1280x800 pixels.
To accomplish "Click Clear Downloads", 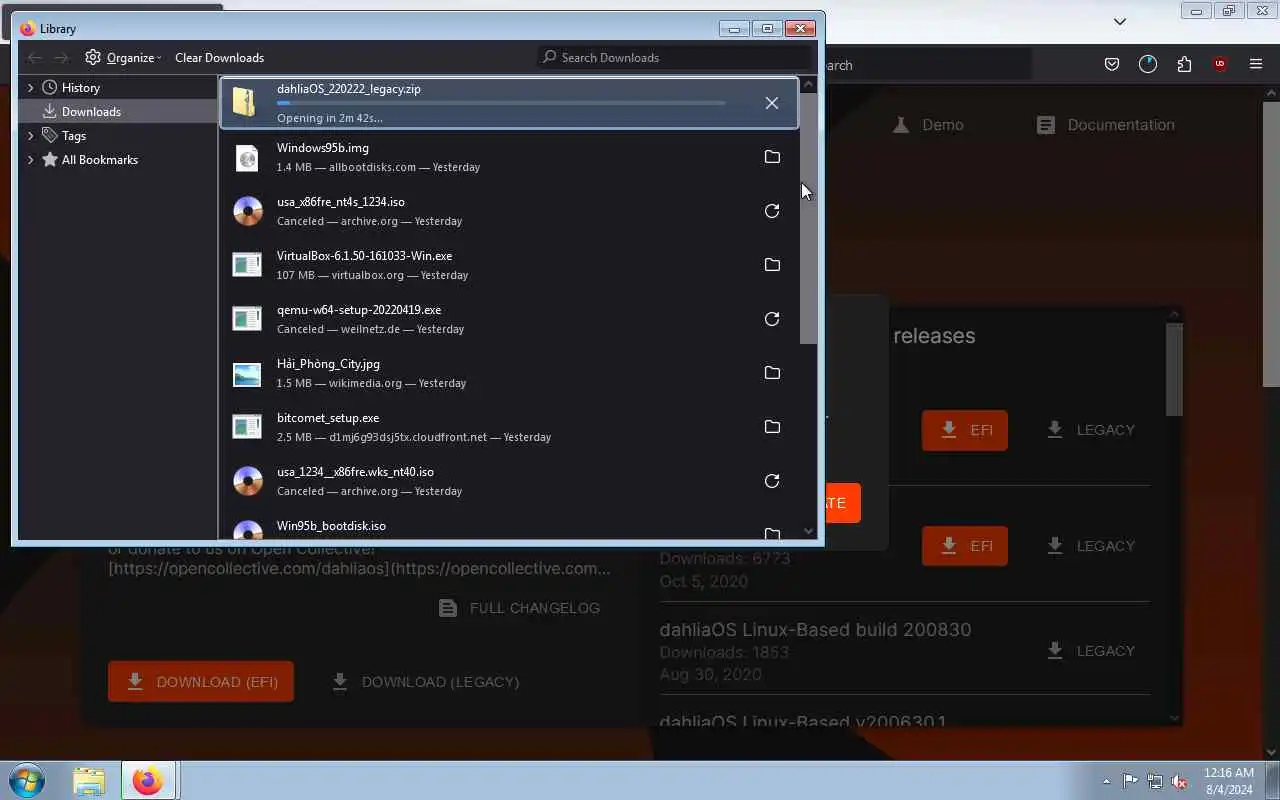I will pyautogui.click(x=219, y=58).
